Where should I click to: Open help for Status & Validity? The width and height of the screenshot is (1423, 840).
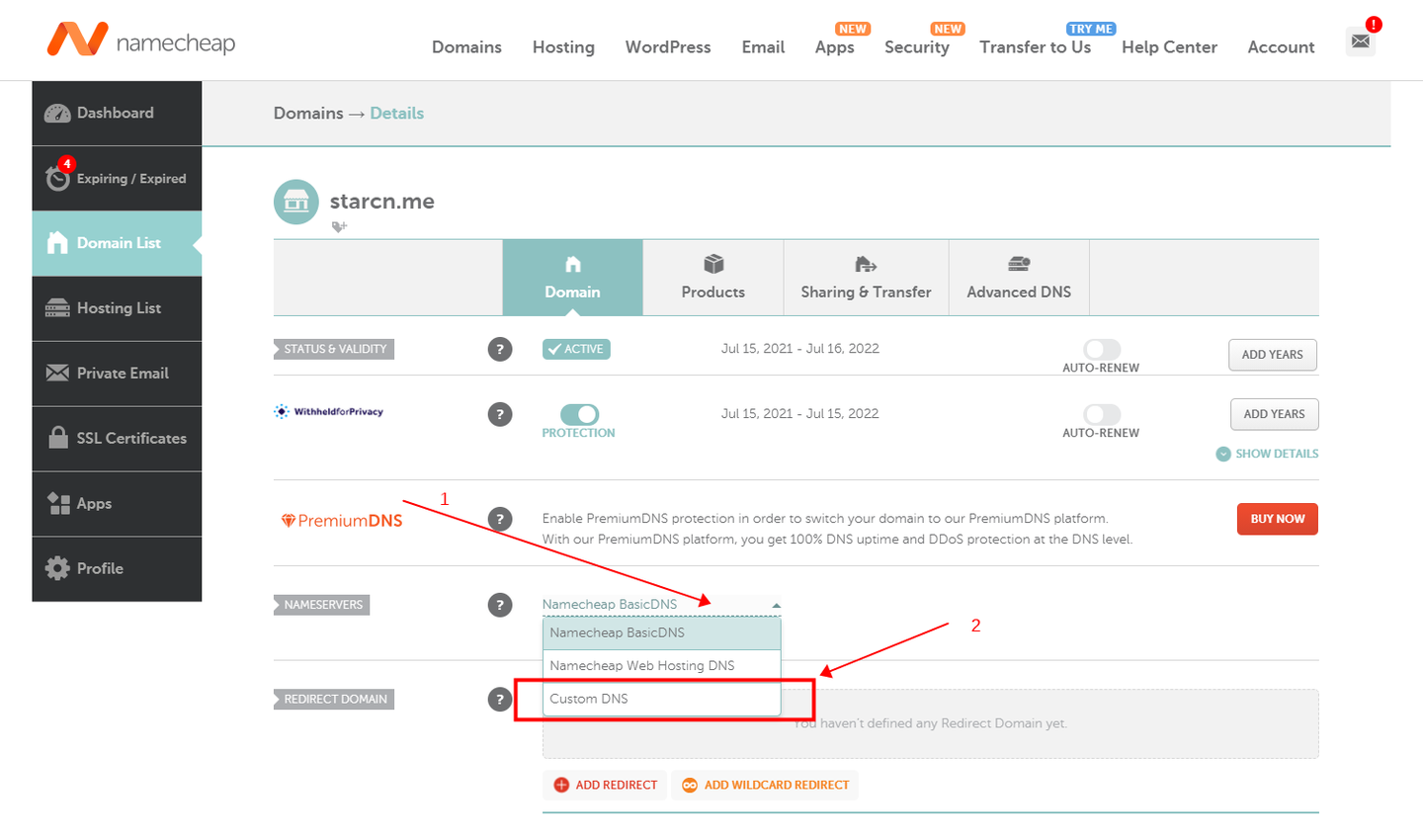click(500, 349)
